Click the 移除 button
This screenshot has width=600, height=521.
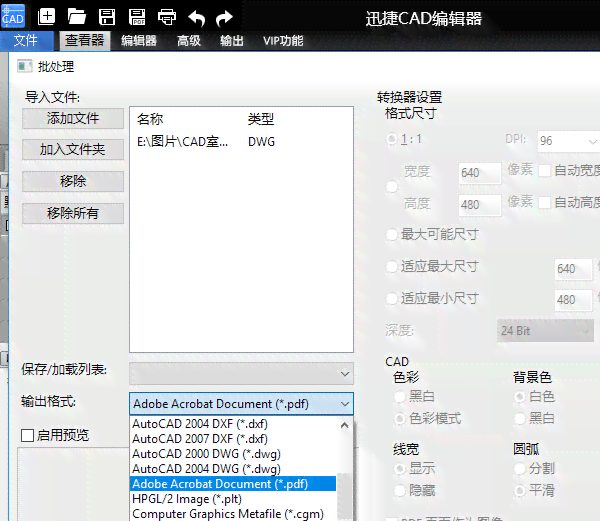(x=73, y=181)
